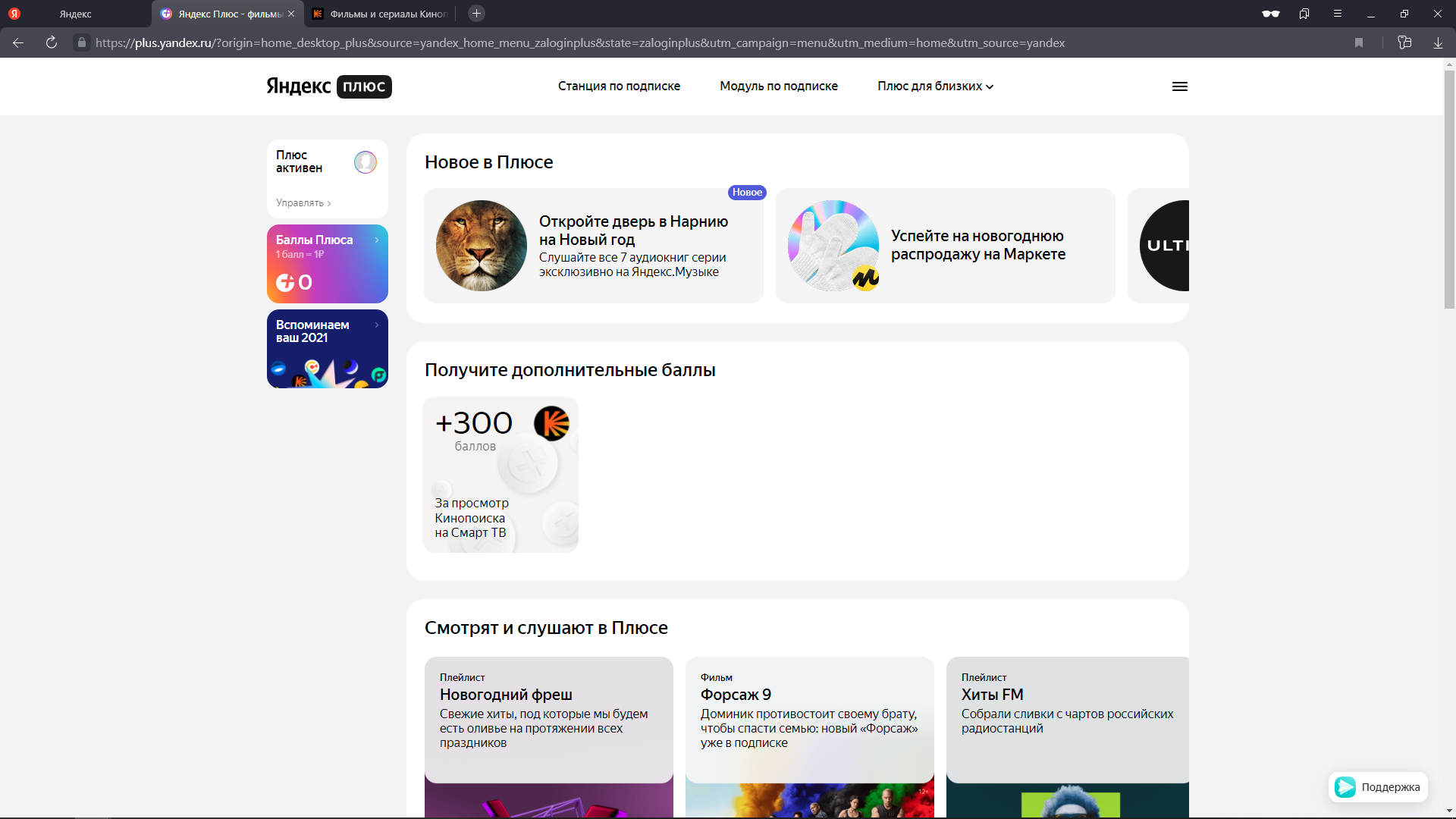This screenshot has height=819, width=1456.
Task: Click the address bar padlock icon
Action: [82, 43]
